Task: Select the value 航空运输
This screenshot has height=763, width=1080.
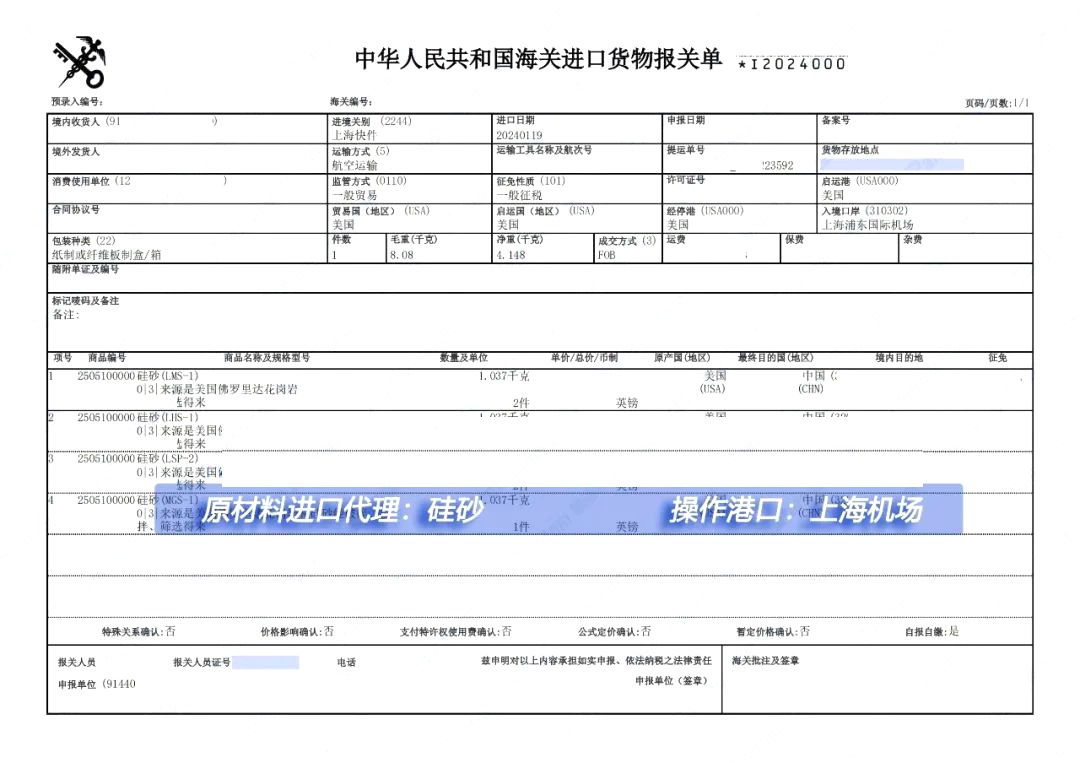Action: (354, 165)
